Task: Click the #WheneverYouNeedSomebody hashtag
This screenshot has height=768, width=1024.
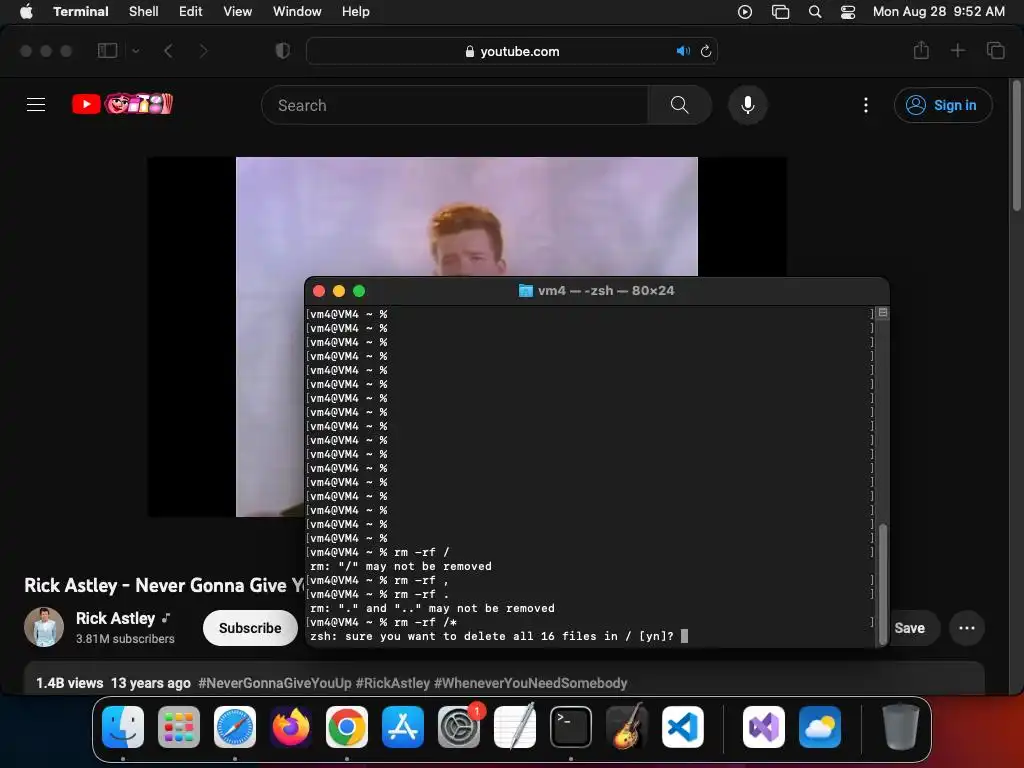Action: pyautogui.click(x=530, y=683)
